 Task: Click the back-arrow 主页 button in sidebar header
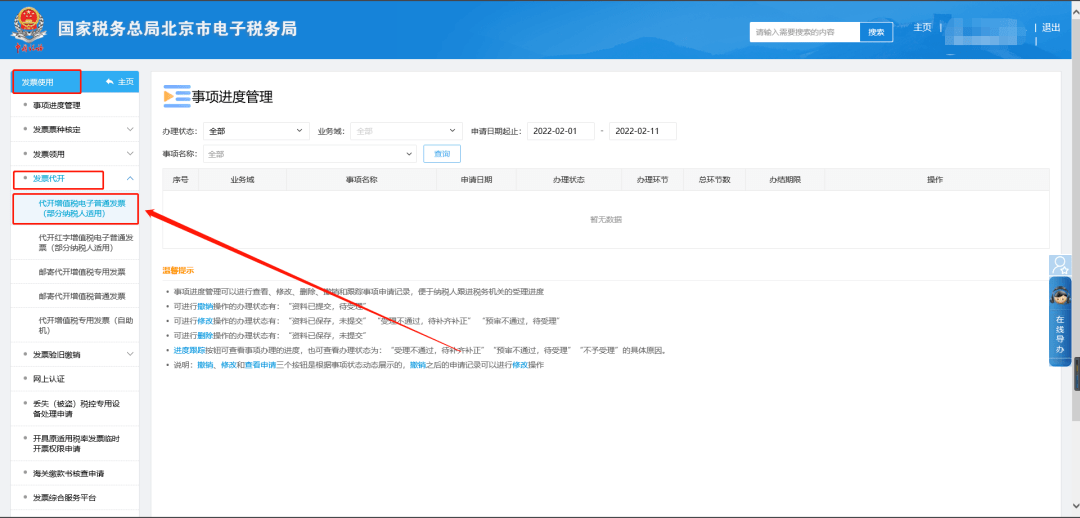(x=119, y=82)
